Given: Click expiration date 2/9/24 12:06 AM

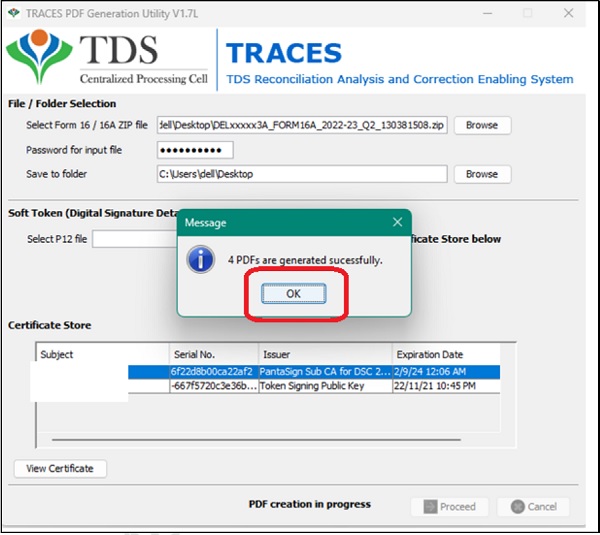Looking at the screenshot, I should [x=430, y=372].
